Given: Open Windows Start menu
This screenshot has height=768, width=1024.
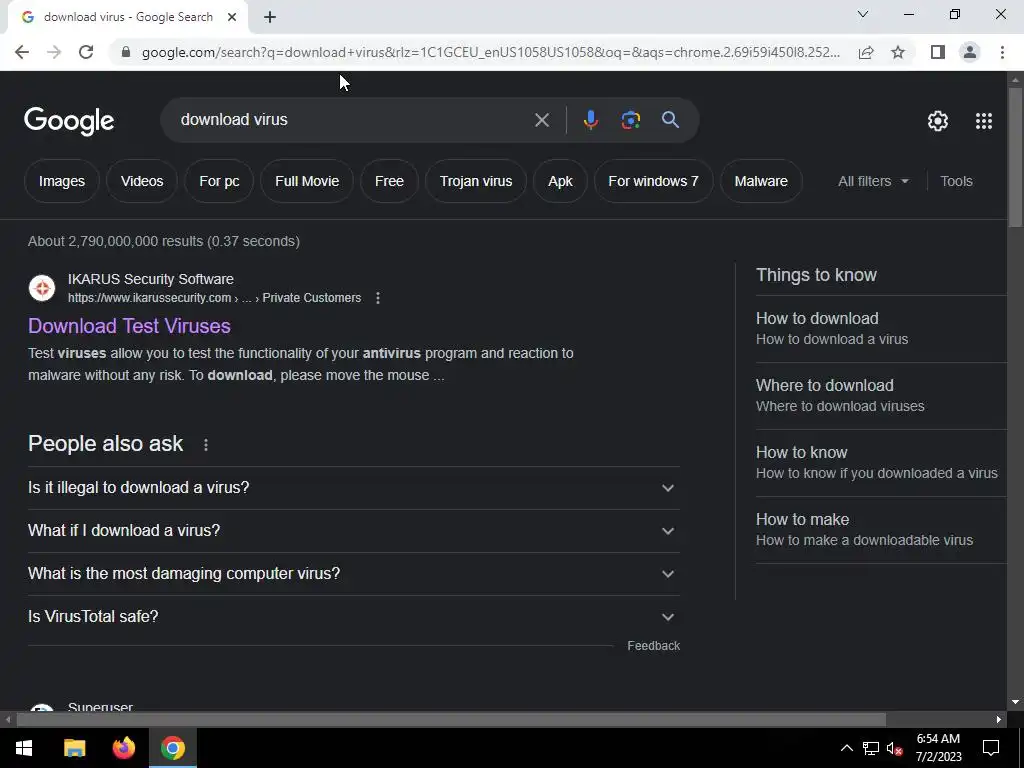Looking at the screenshot, I should coord(24,748).
